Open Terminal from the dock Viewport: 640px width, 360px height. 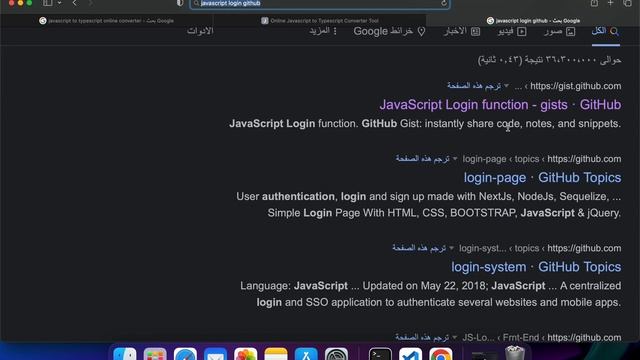click(380, 354)
